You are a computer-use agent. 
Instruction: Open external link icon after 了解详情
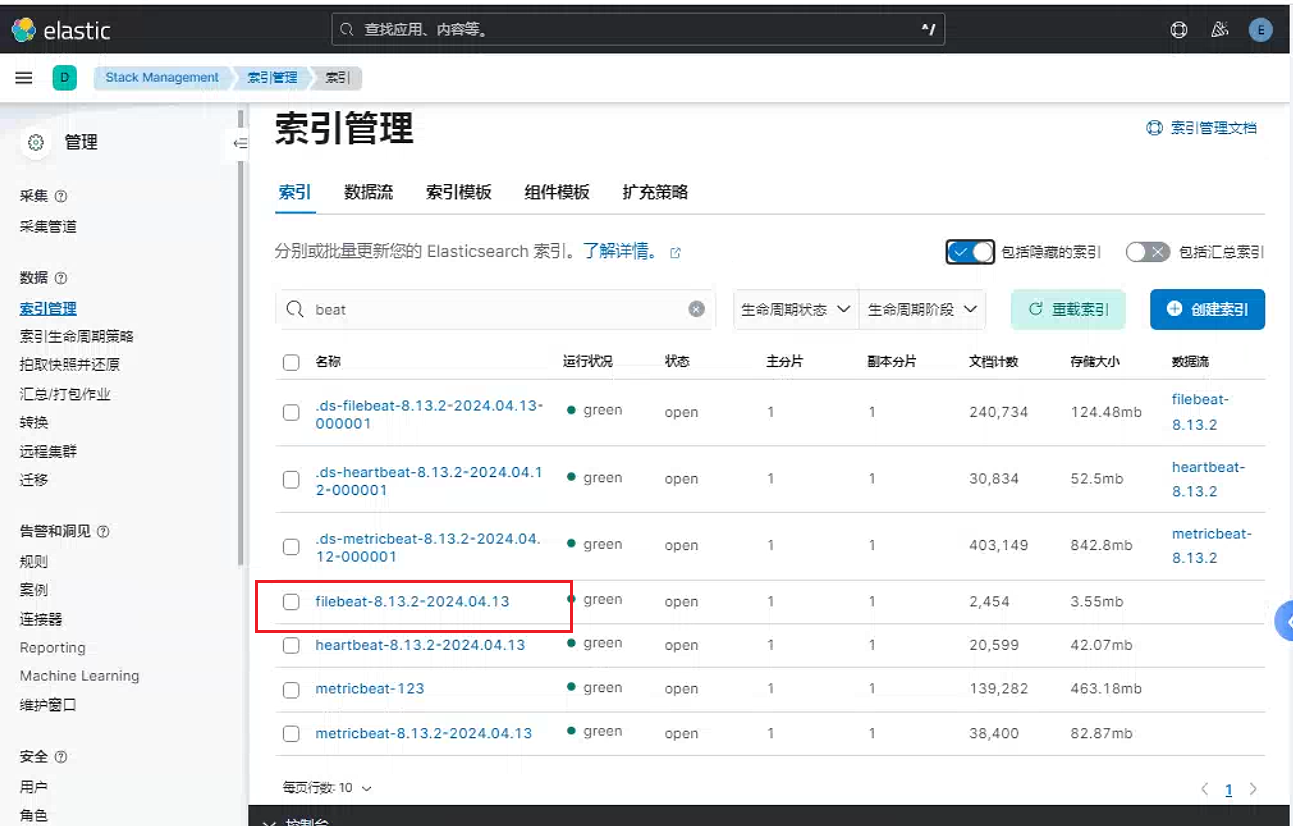pyautogui.click(x=675, y=253)
